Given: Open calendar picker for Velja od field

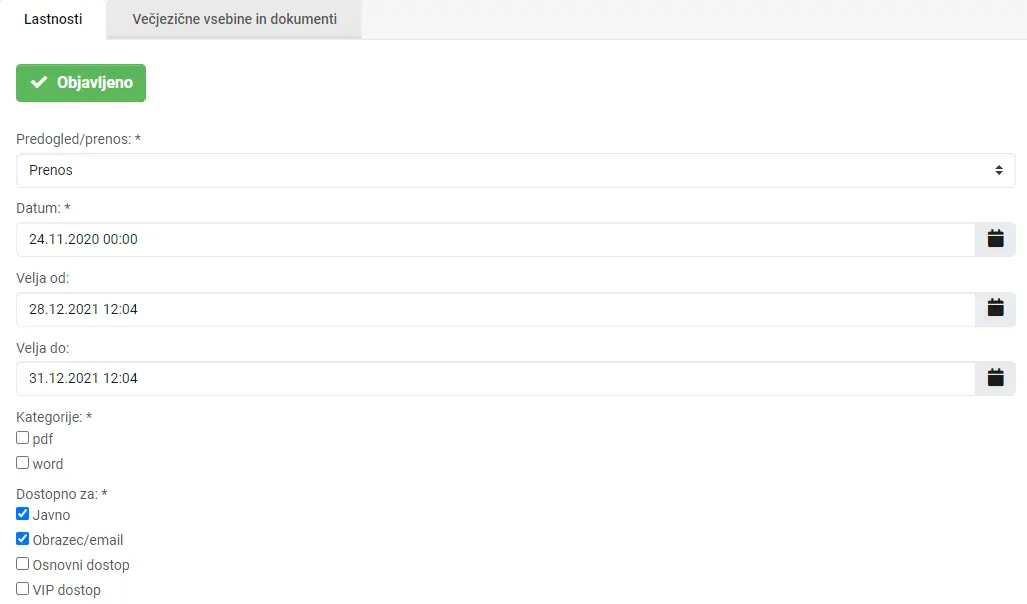Looking at the screenshot, I should point(995,309).
